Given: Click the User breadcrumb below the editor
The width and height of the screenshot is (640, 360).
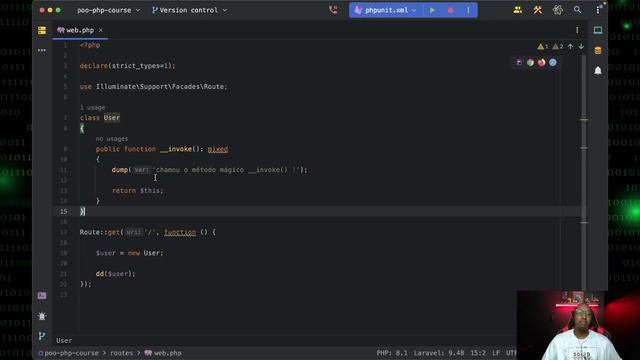Looking at the screenshot, I should point(64,340).
